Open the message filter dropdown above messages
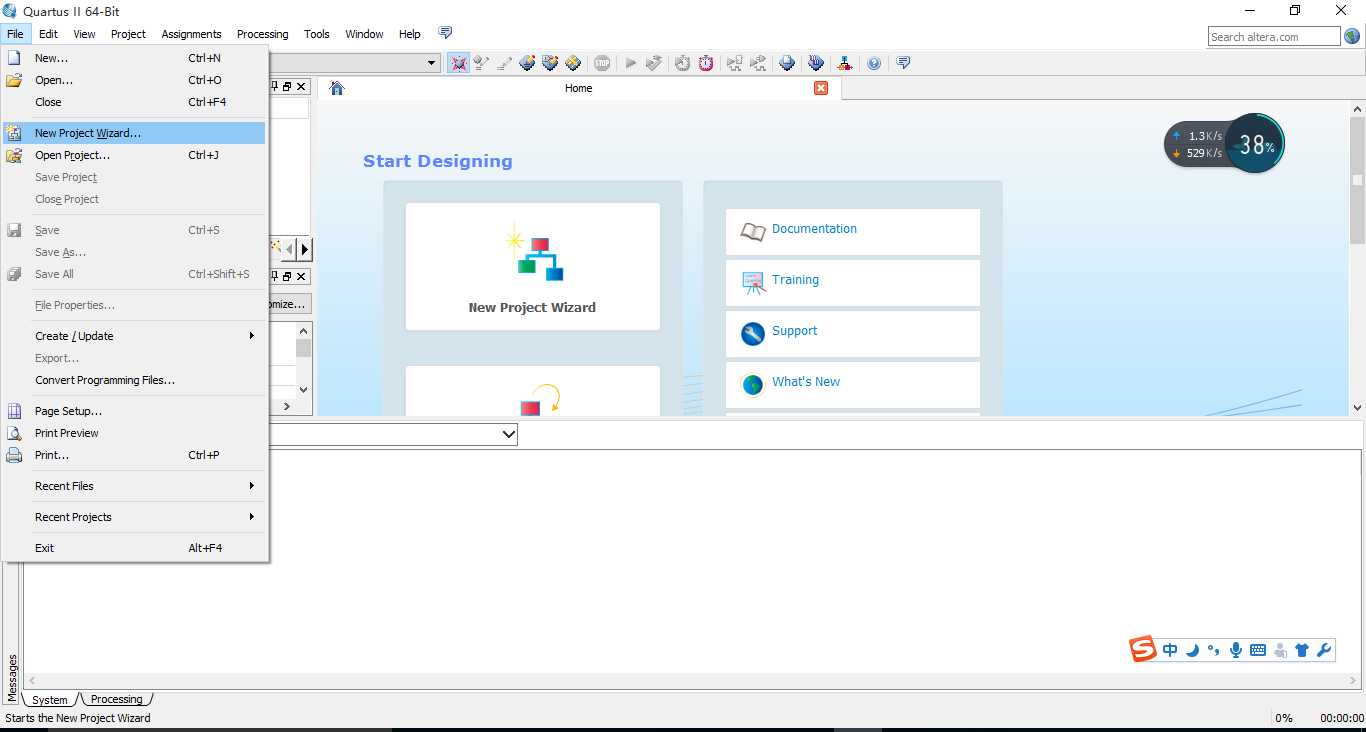 click(x=508, y=434)
